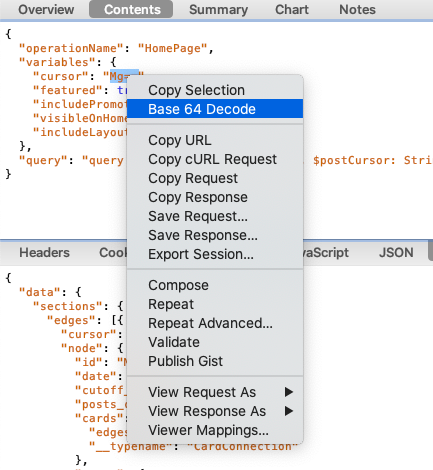The width and height of the screenshot is (433, 470).
Task: Expand the View Request As submenu
Action: pos(215,392)
